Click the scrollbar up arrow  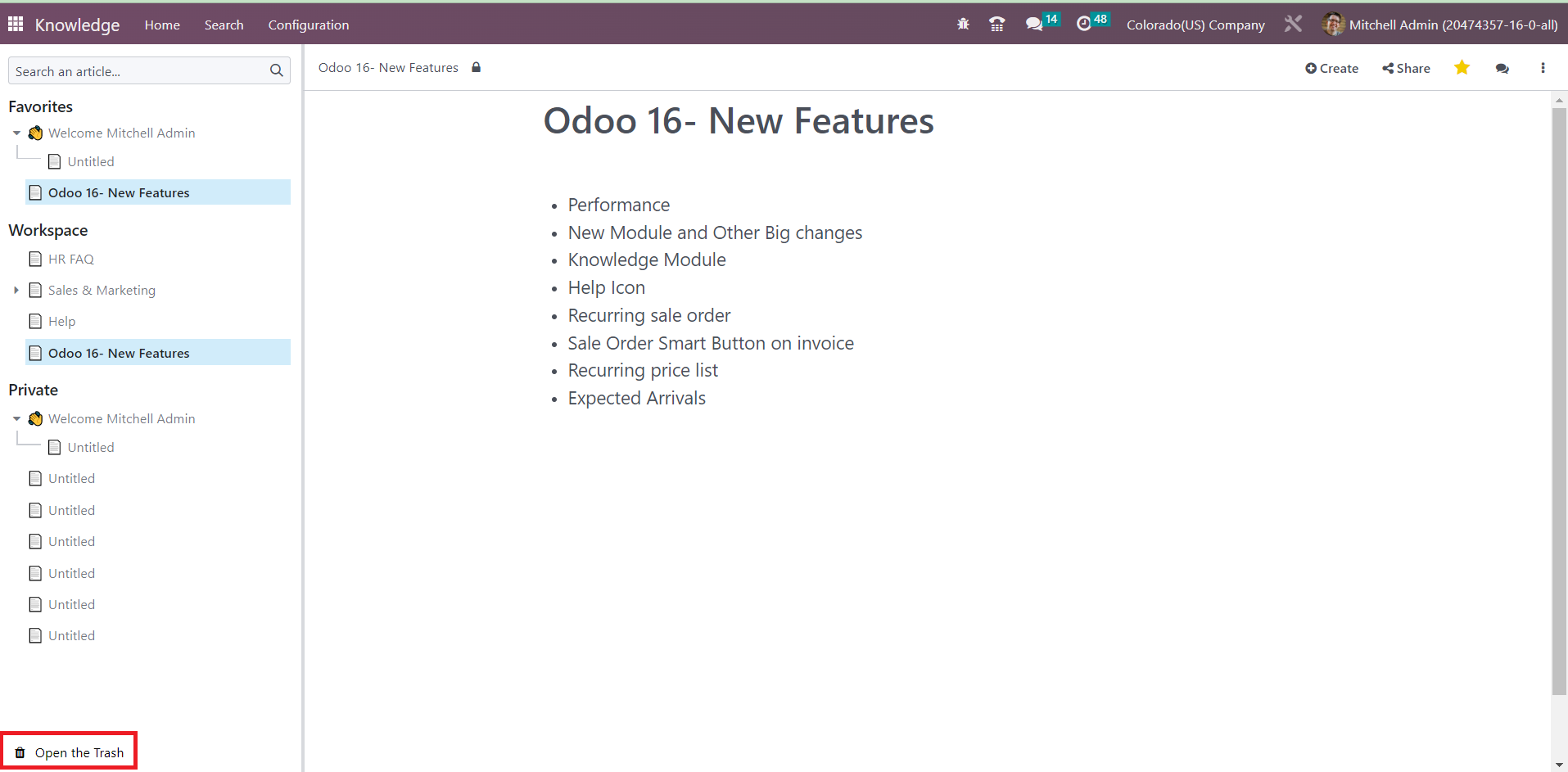pos(1559,100)
